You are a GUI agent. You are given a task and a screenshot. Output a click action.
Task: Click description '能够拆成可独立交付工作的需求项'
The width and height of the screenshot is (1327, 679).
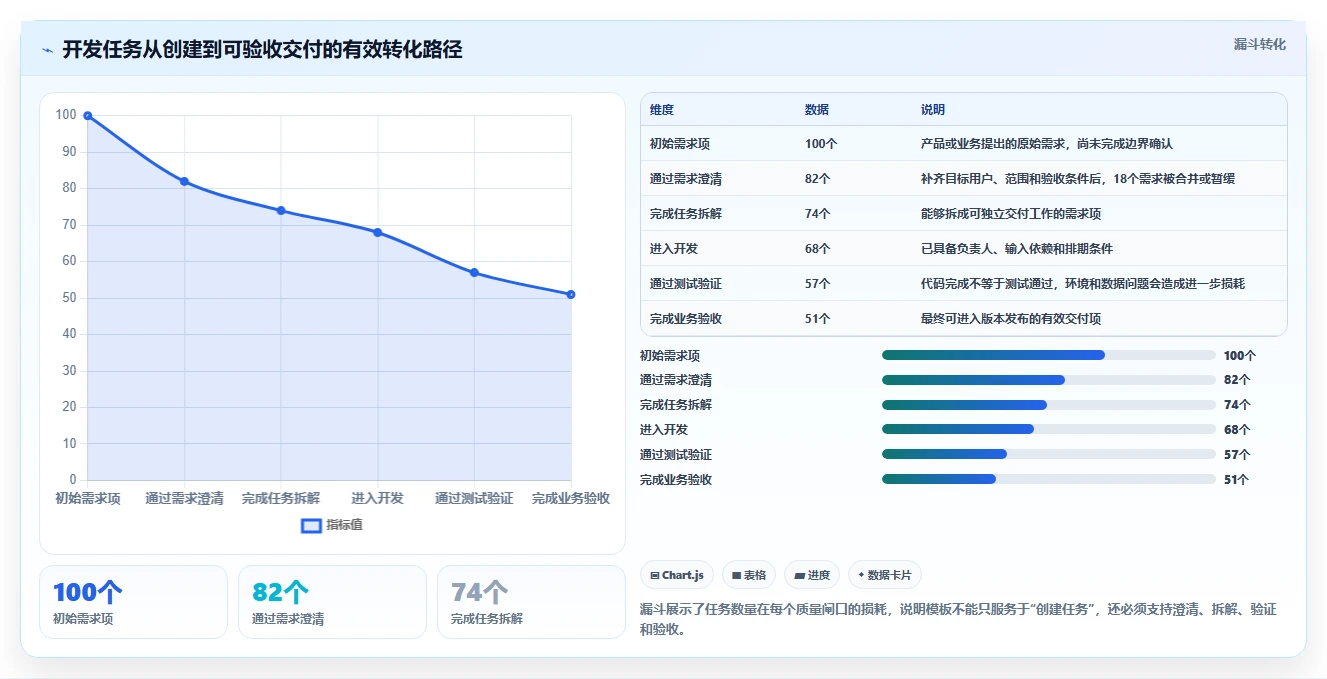click(x=1010, y=214)
